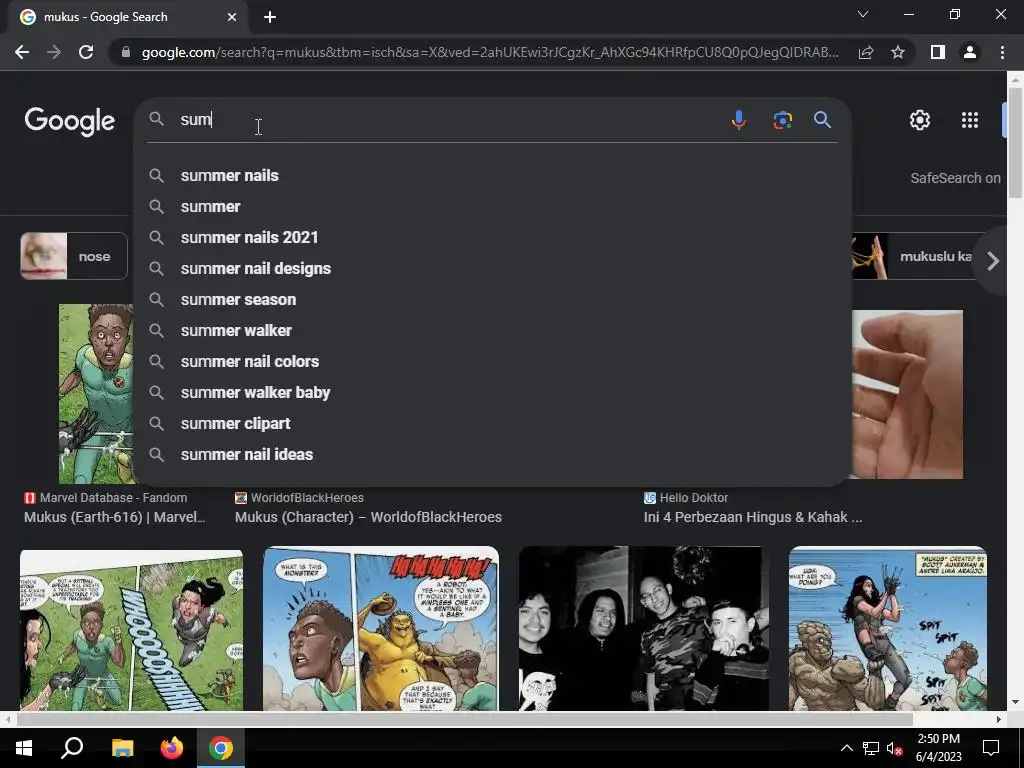Click the vertical page scrollbar
This screenshot has width=1024, height=768.
point(1015,141)
